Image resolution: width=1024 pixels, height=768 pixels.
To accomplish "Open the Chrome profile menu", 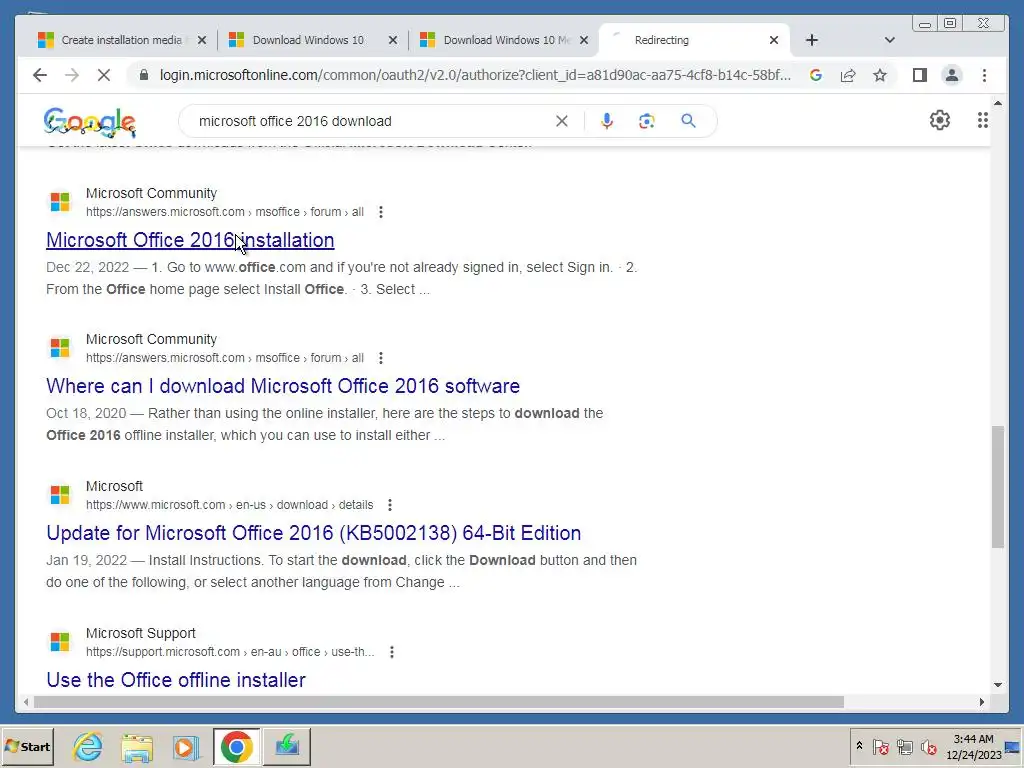I will click(952, 75).
